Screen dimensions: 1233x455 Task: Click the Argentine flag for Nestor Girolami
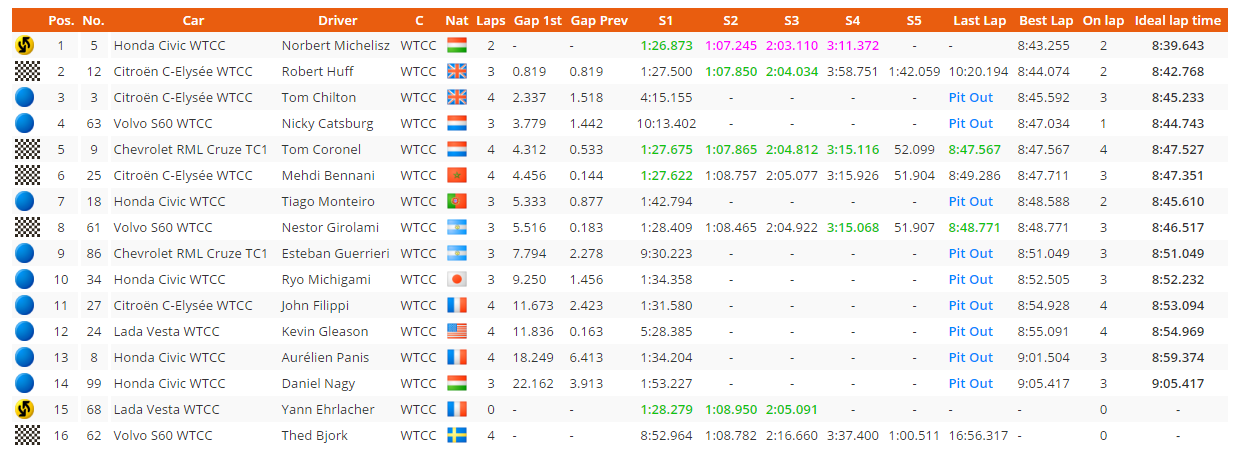click(x=456, y=228)
